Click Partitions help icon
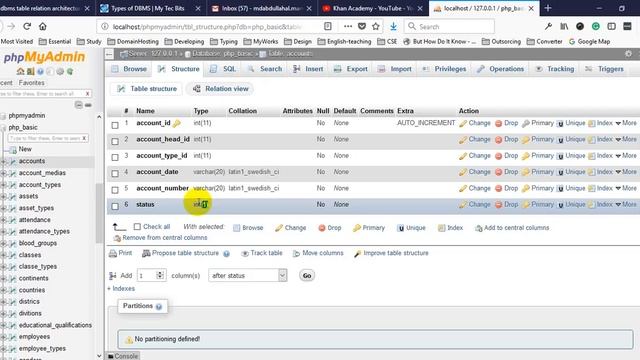This screenshot has height=360, width=640. click(x=159, y=307)
